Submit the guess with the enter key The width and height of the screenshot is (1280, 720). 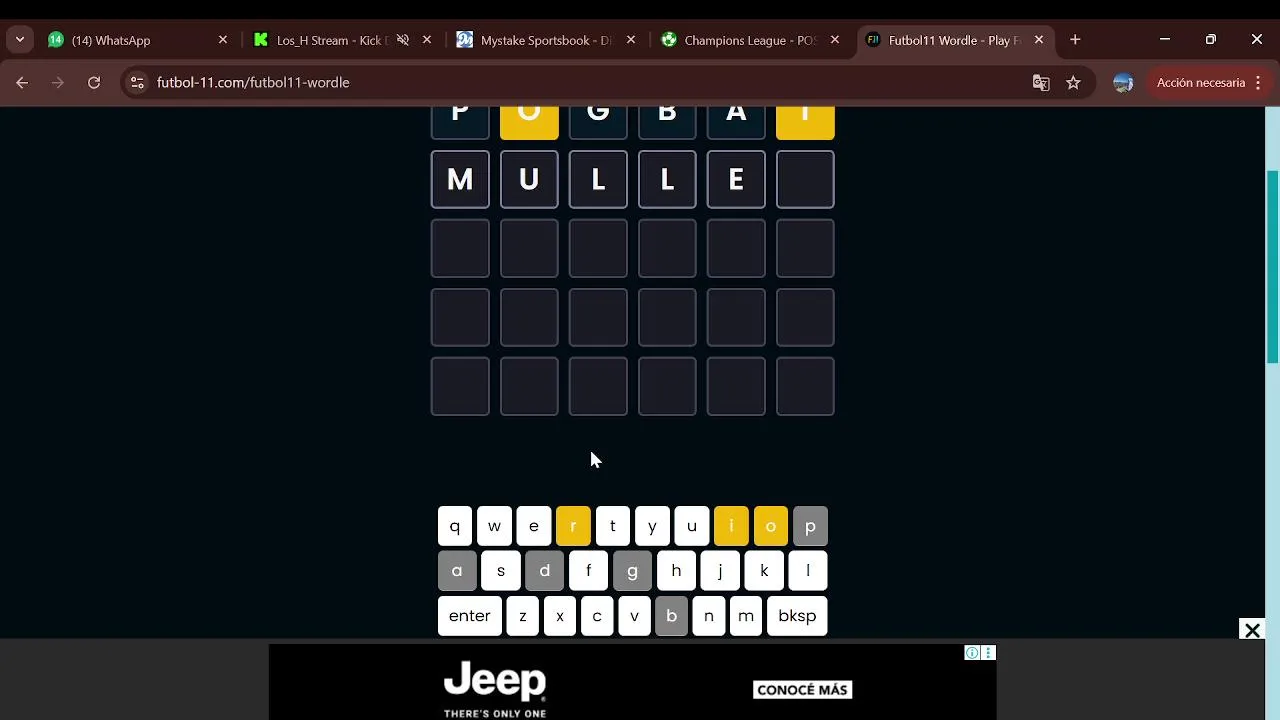pos(470,616)
